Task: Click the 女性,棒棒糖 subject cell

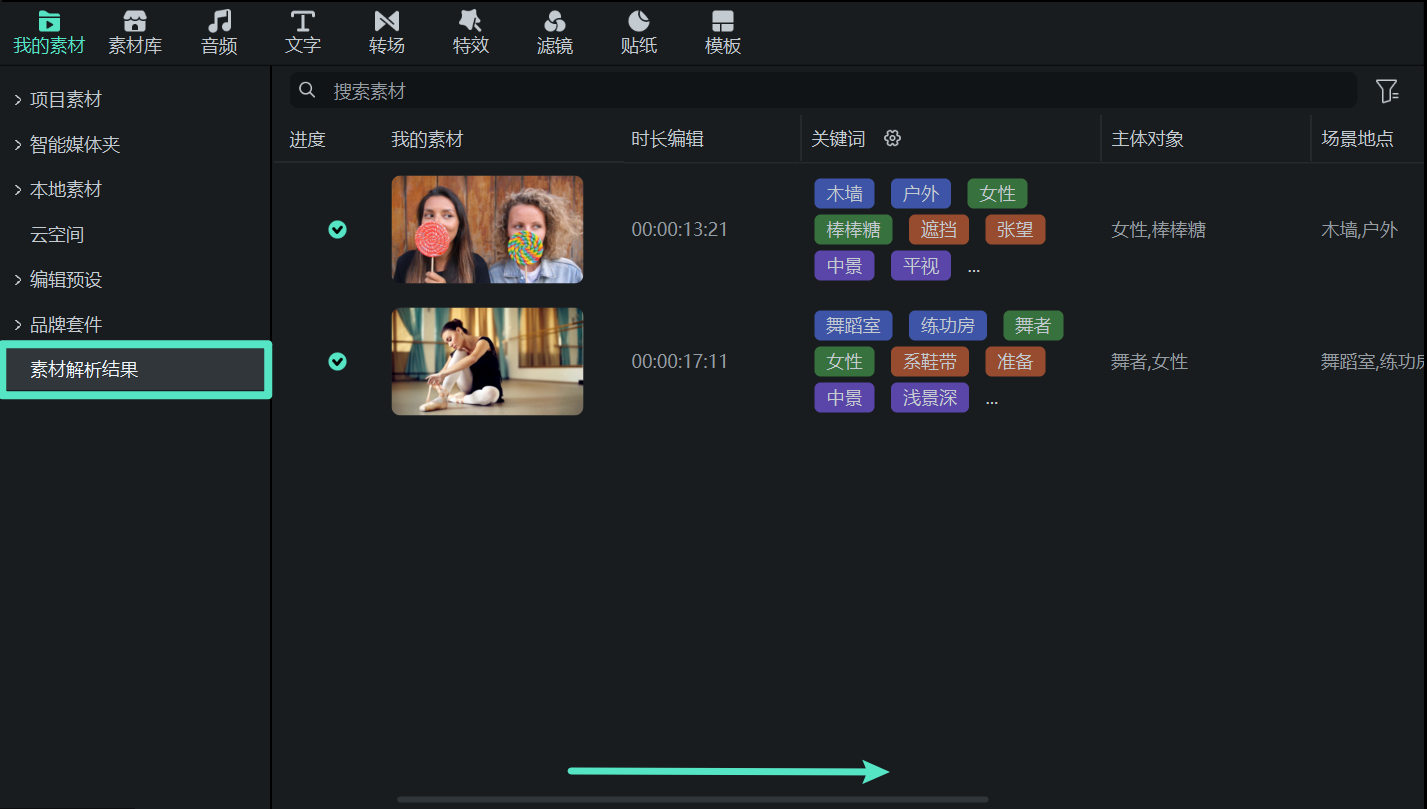Action: (1159, 230)
